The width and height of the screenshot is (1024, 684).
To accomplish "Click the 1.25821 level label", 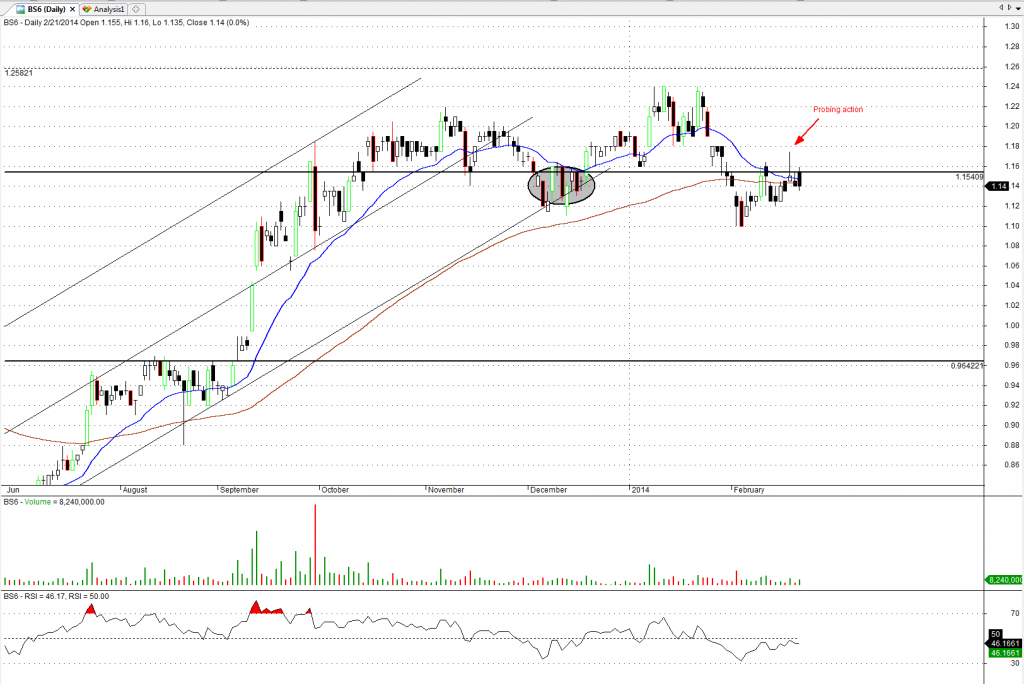I will coord(19,73).
